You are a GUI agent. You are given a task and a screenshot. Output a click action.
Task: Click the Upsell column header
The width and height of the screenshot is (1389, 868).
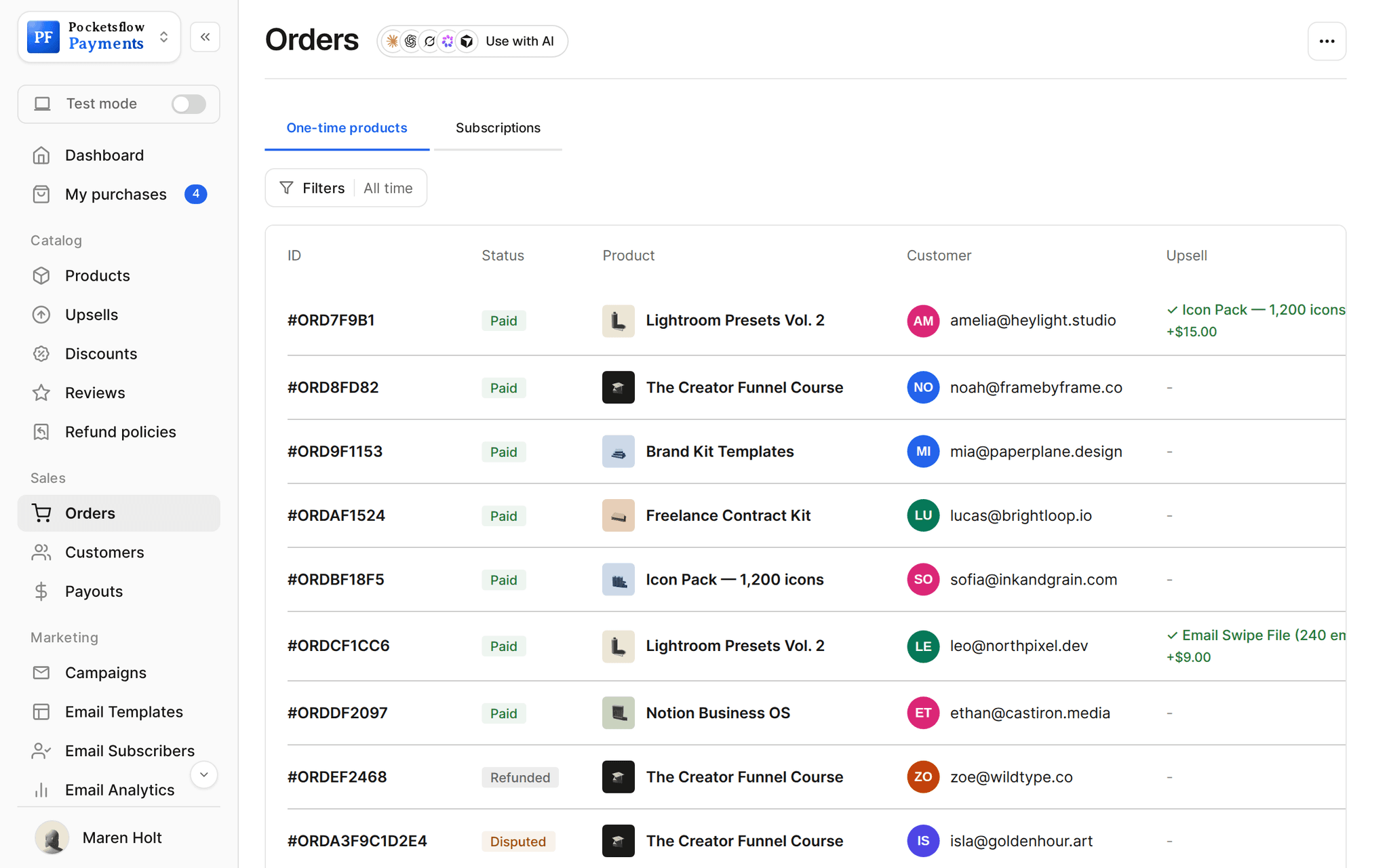[x=1186, y=256]
